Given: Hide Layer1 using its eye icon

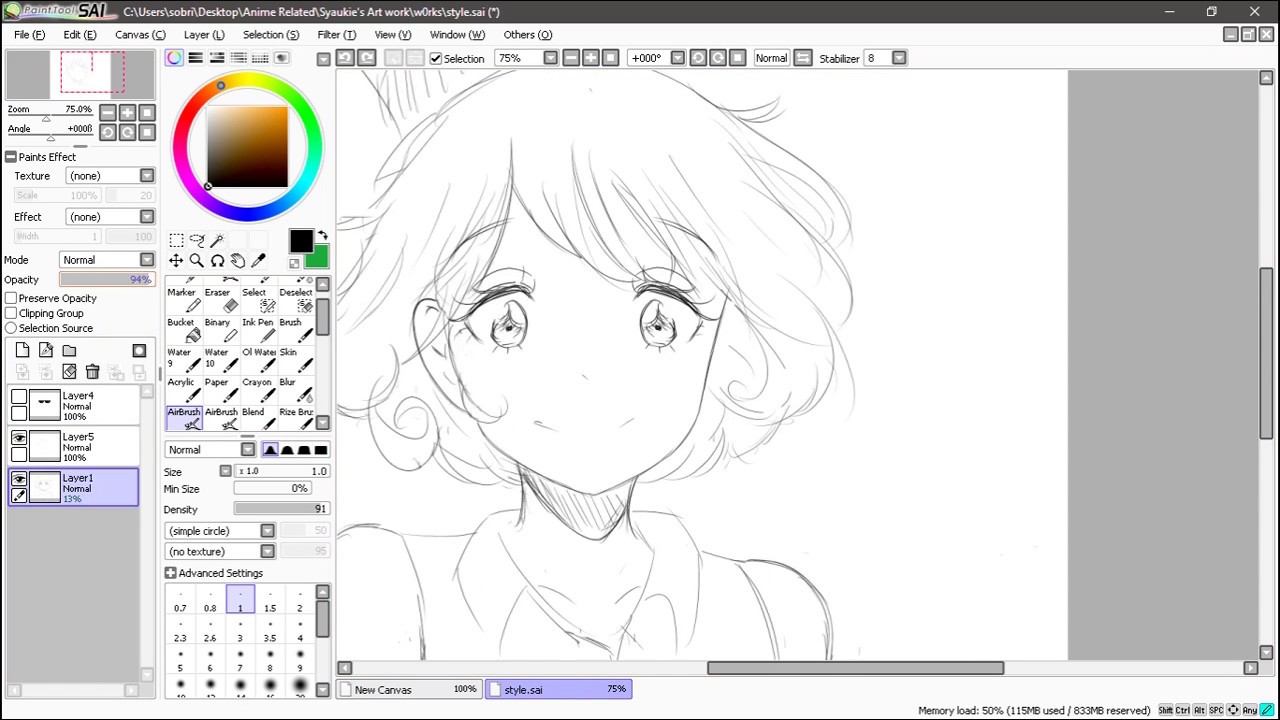Looking at the screenshot, I should coord(19,479).
